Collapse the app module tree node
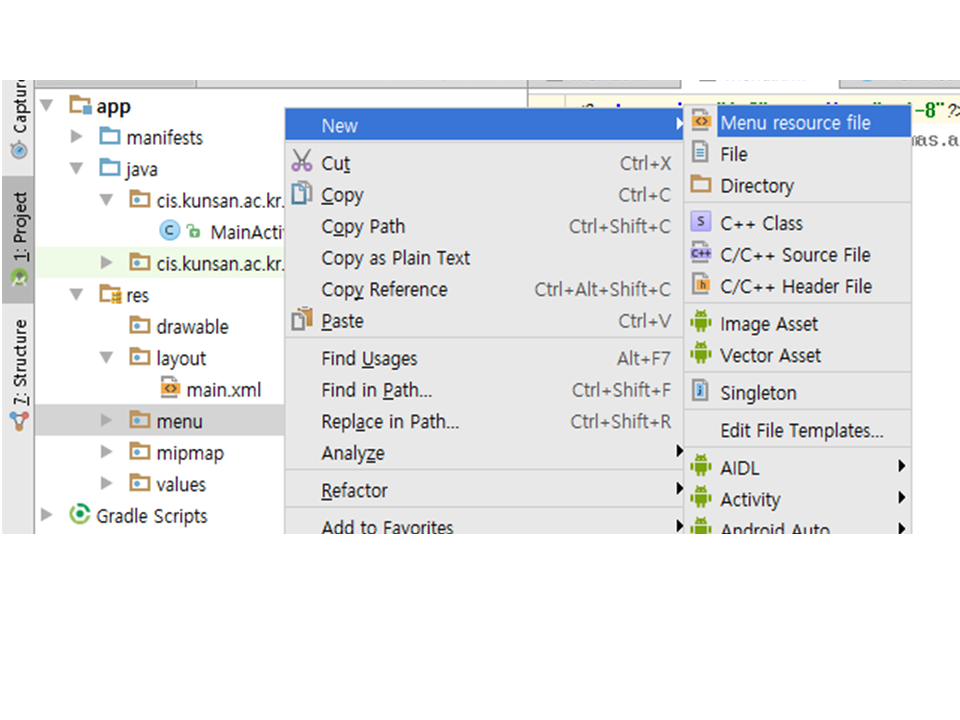Viewport: 960px width, 720px height. tap(46, 105)
